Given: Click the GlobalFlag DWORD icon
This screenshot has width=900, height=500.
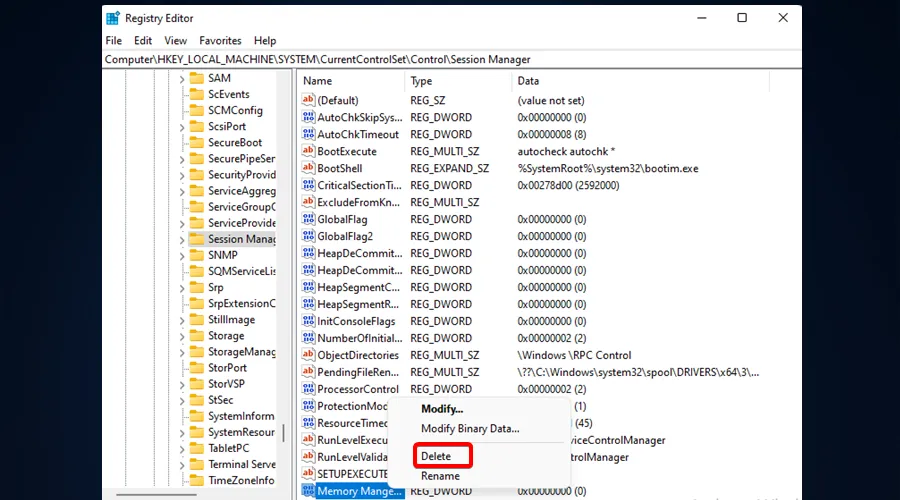Looking at the screenshot, I should [x=308, y=219].
